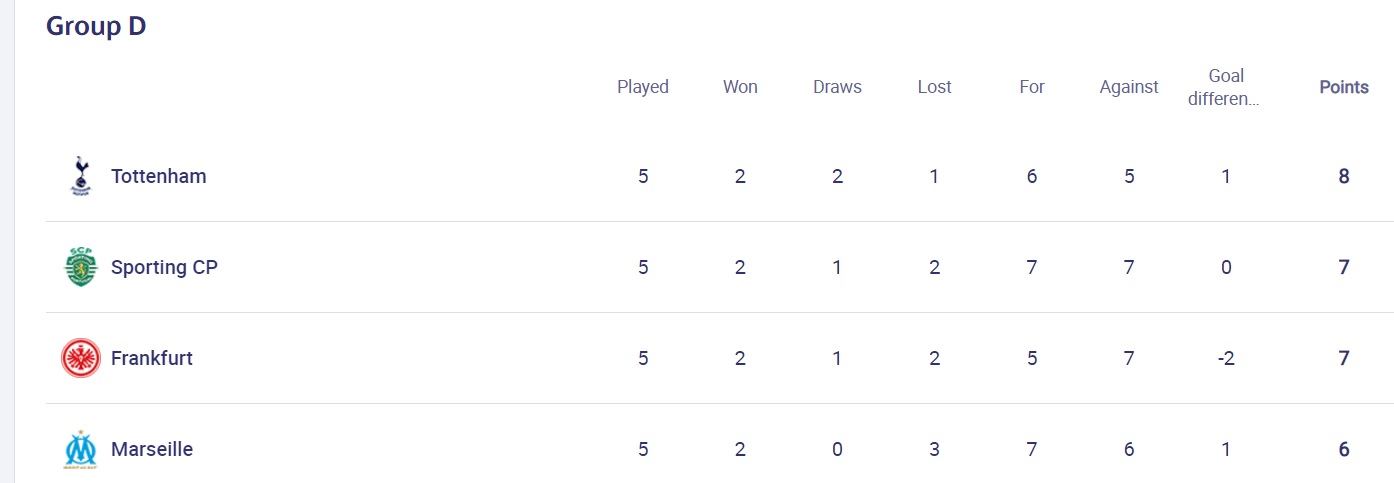Screen dimensions: 1394x483
Task: Click Frankfurt's goal difference of -2
Action: 1226,358
